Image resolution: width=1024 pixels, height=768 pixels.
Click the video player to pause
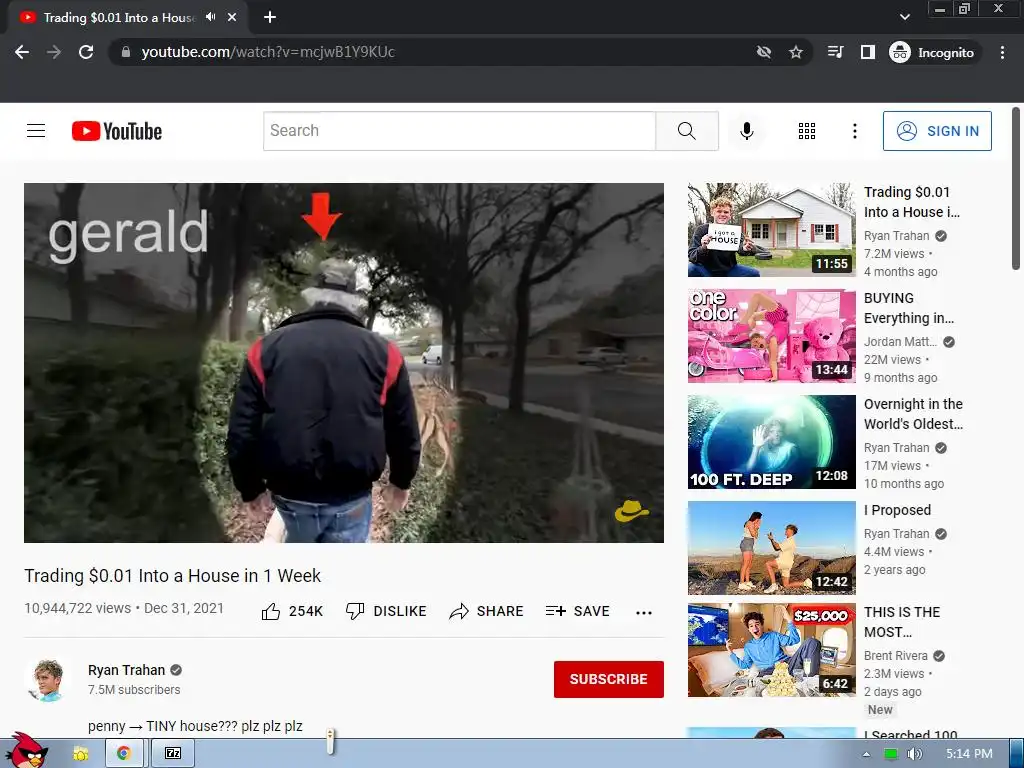(344, 362)
